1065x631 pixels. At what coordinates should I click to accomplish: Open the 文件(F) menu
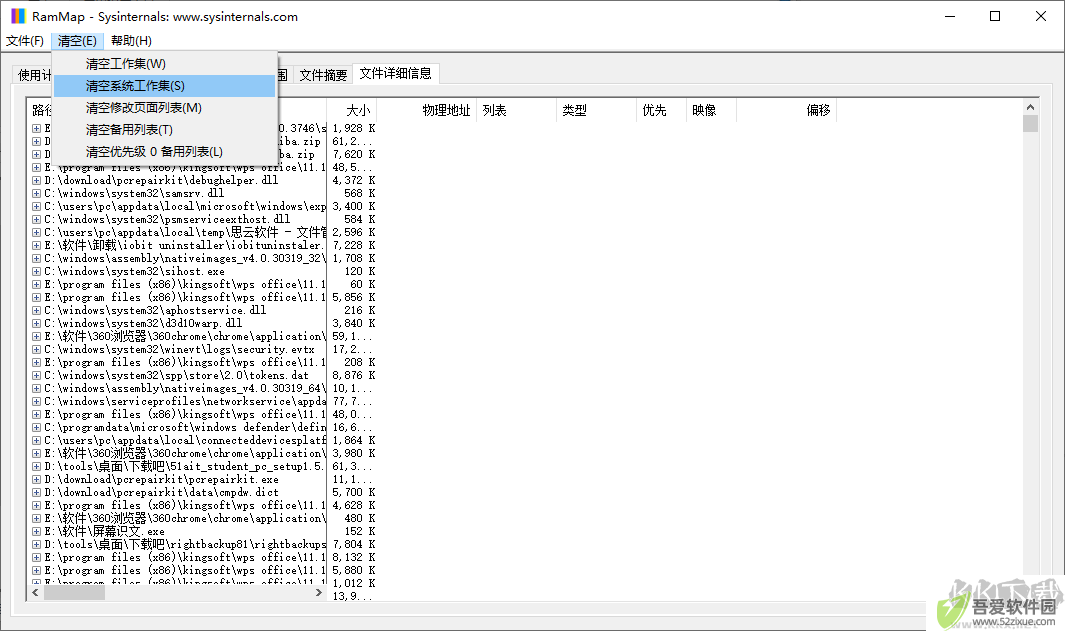pyautogui.click(x=25, y=41)
